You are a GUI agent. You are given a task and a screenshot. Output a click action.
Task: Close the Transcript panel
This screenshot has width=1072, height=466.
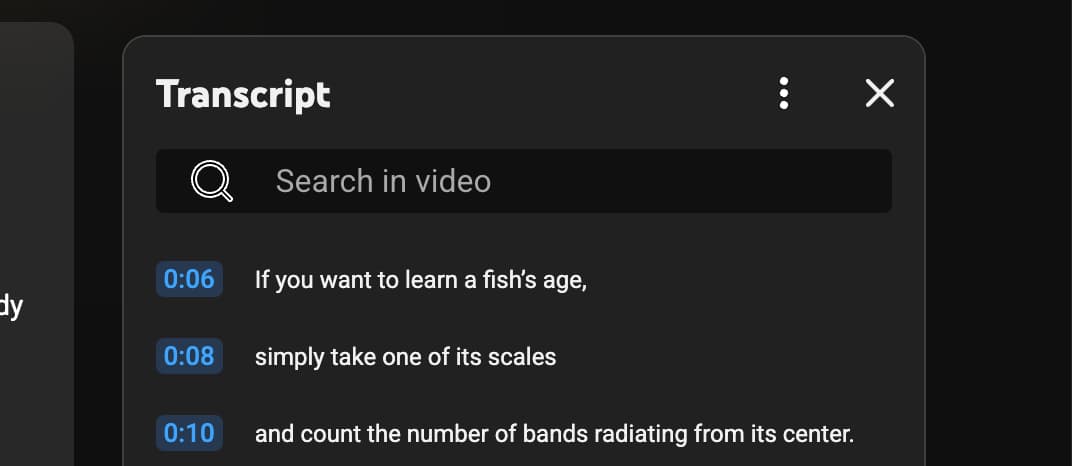pyautogui.click(x=879, y=93)
